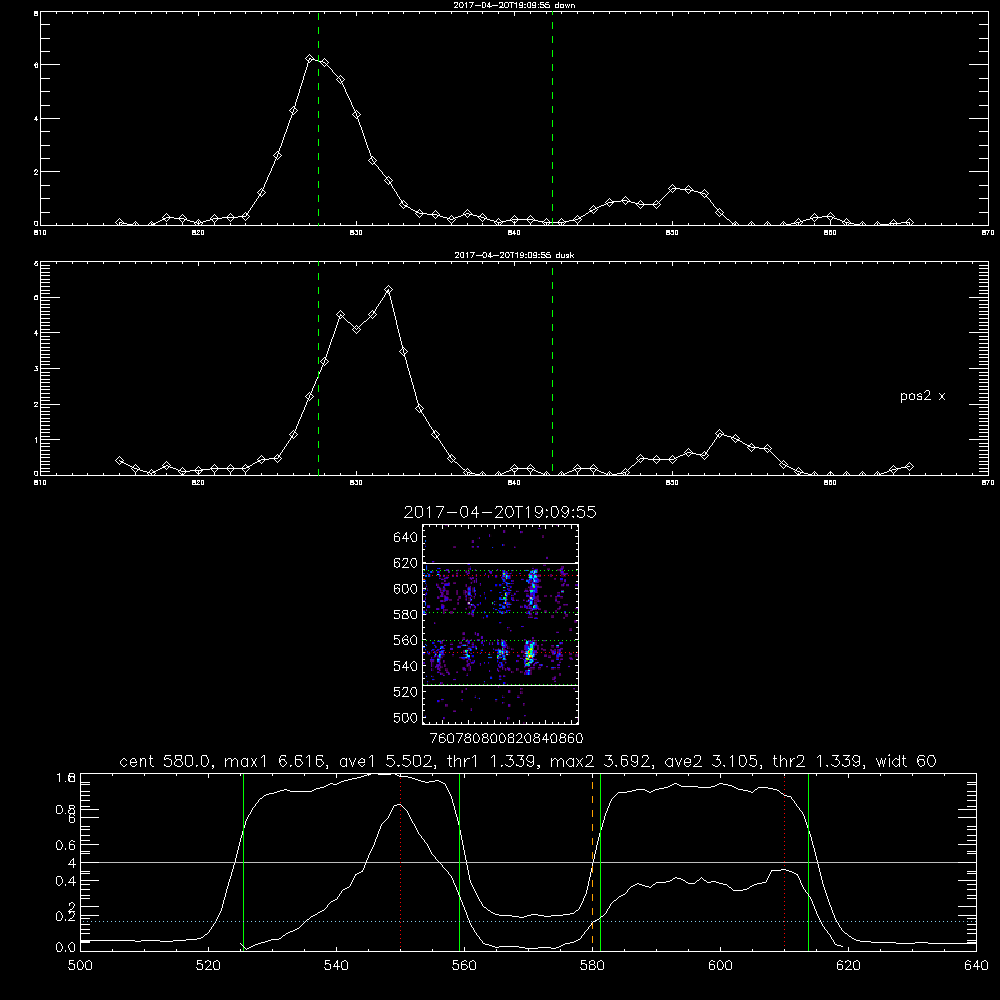Click the '0.0' y-axis label of bottom plot
The width and height of the screenshot is (1000, 1000).
65,948
